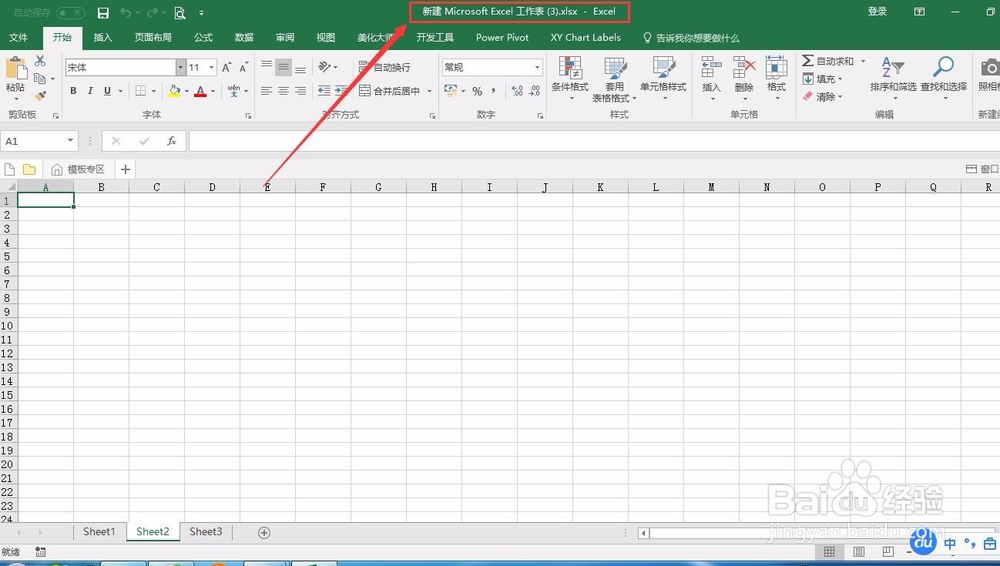Select the Sheet1 worksheet tab
This screenshot has height=566, width=1000.
(x=99, y=532)
